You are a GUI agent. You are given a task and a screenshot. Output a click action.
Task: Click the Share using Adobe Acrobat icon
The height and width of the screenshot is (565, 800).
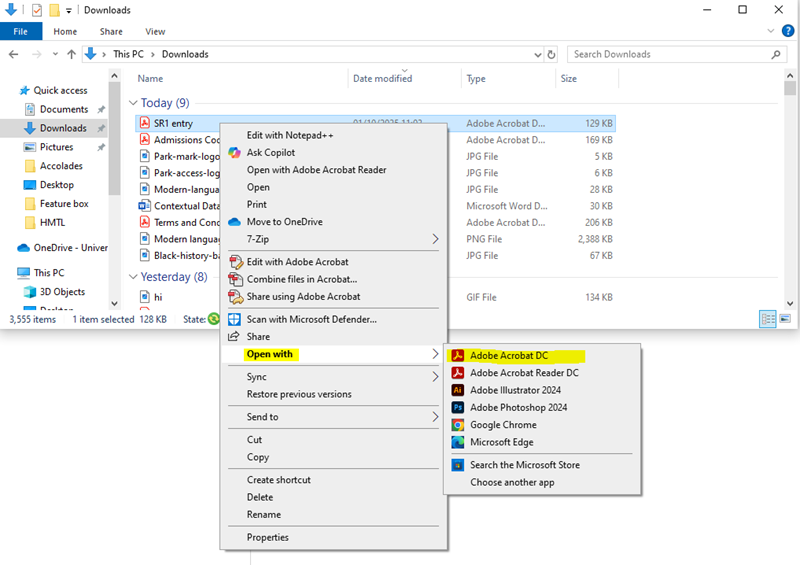pyautogui.click(x=235, y=297)
